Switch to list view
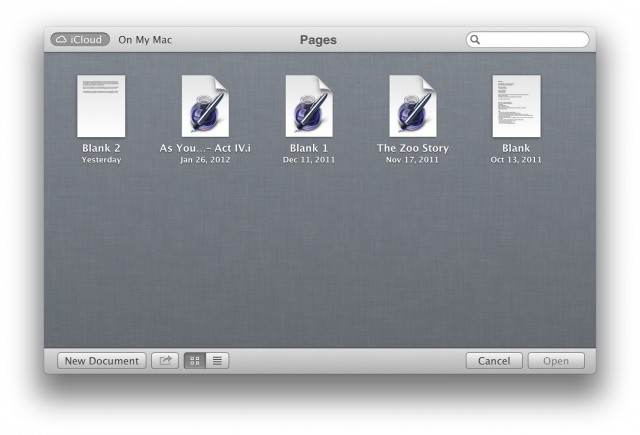The height and width of the screenshot is (435, 640). click(217, 361)
